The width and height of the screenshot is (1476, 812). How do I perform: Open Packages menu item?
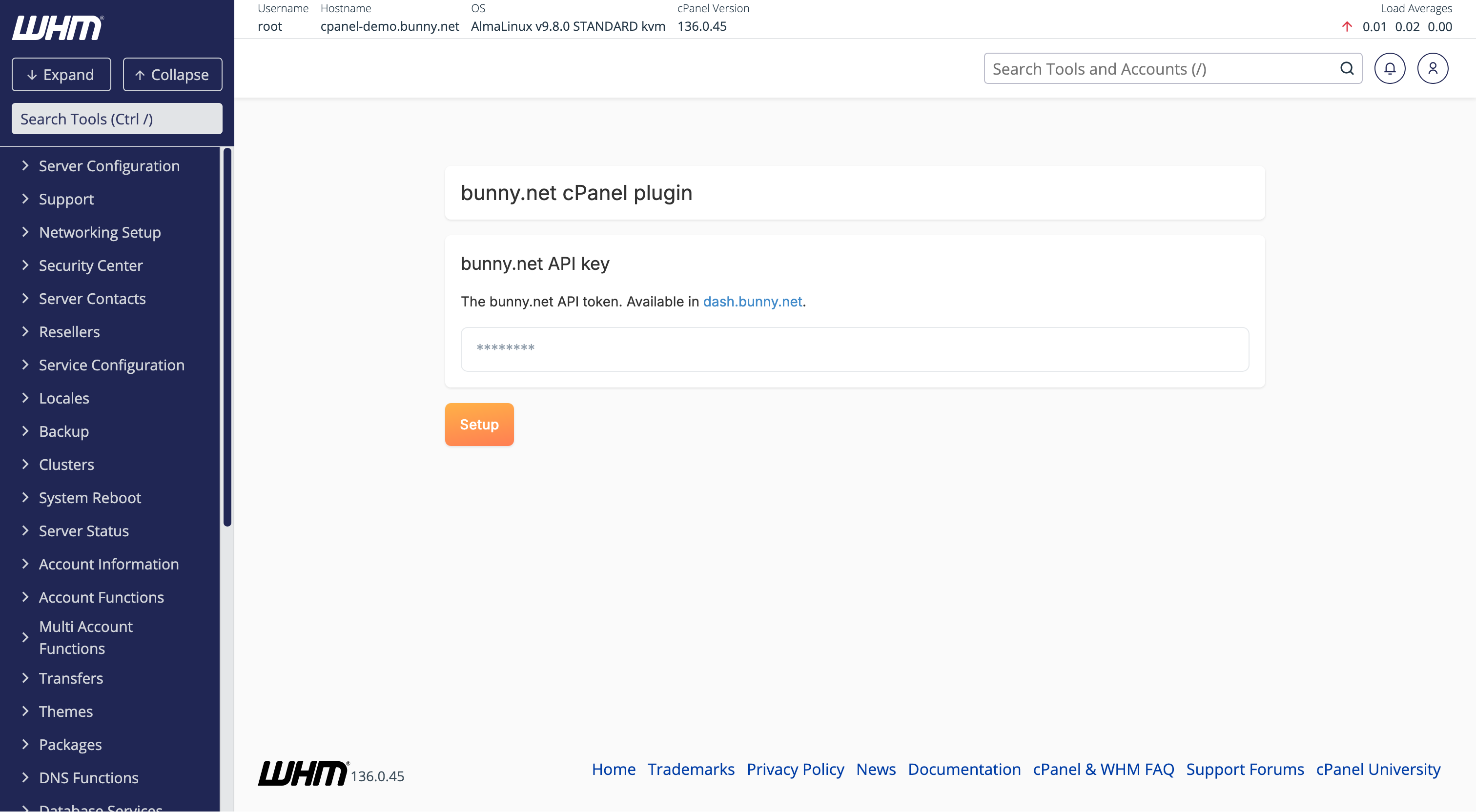click(70, 744)
